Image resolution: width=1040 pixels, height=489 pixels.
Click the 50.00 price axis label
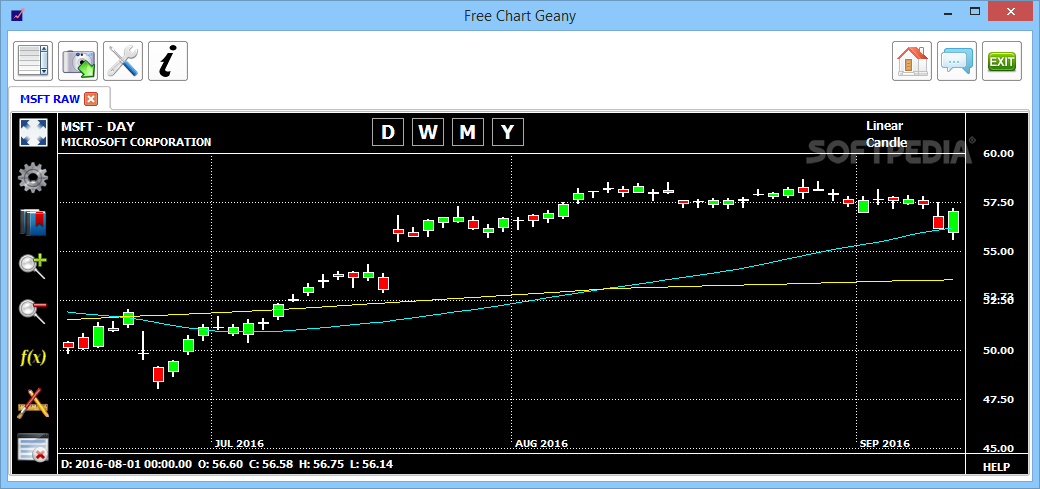point(998,350)
